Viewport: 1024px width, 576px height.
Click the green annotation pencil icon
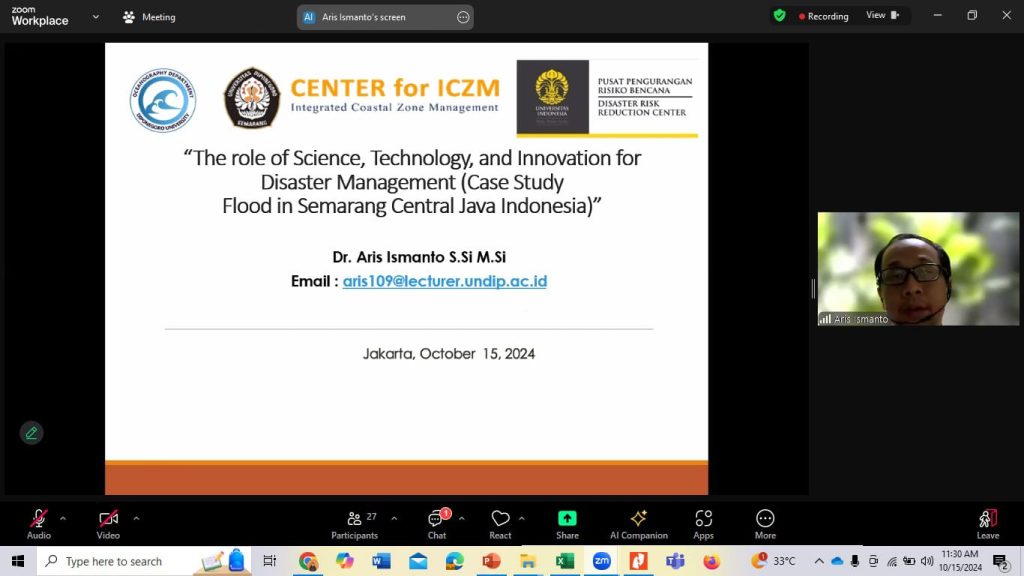pyautogui.click(x=31, y=433)
